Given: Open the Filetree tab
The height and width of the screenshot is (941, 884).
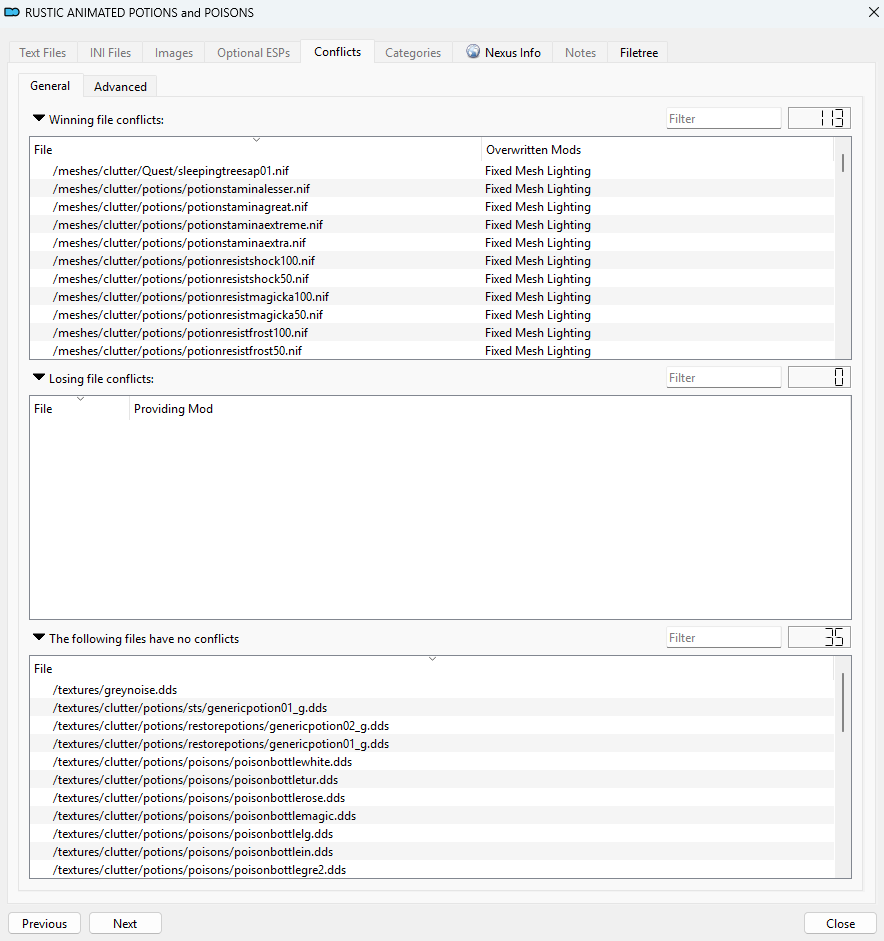Looking at the screenshot, I should click(638, 53).
